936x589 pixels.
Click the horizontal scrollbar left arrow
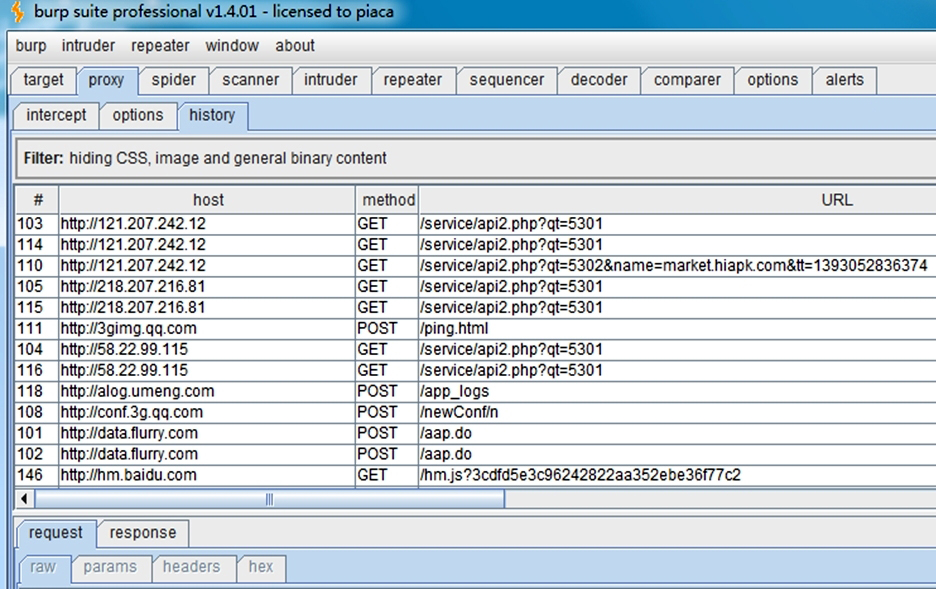[x=24, y=499]
